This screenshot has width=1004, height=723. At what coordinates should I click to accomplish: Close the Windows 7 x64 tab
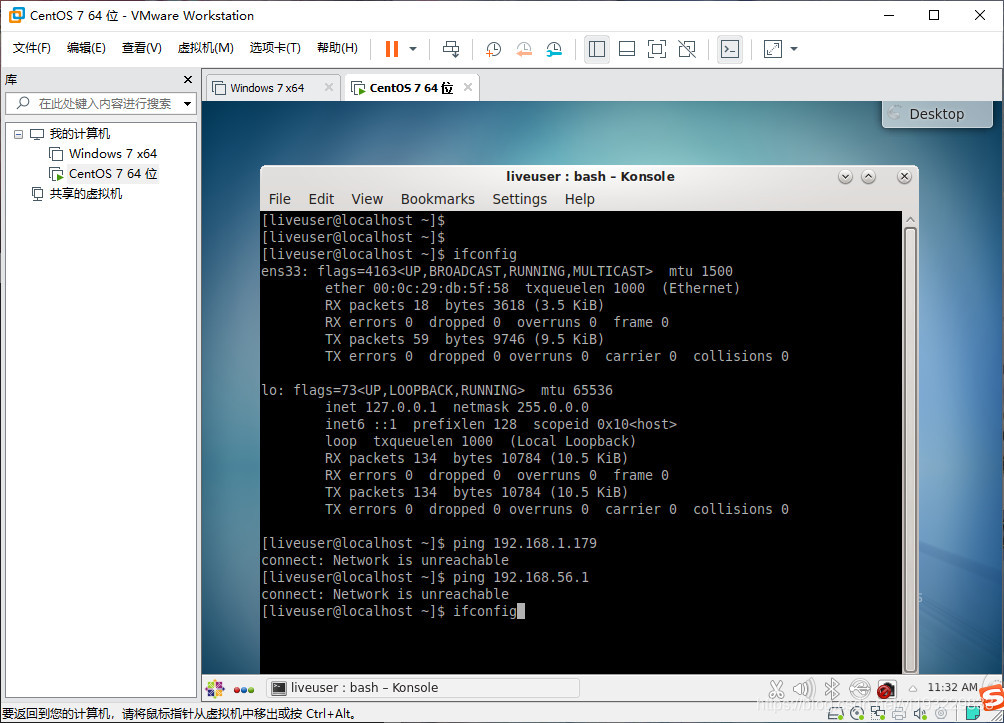point(328,87)
